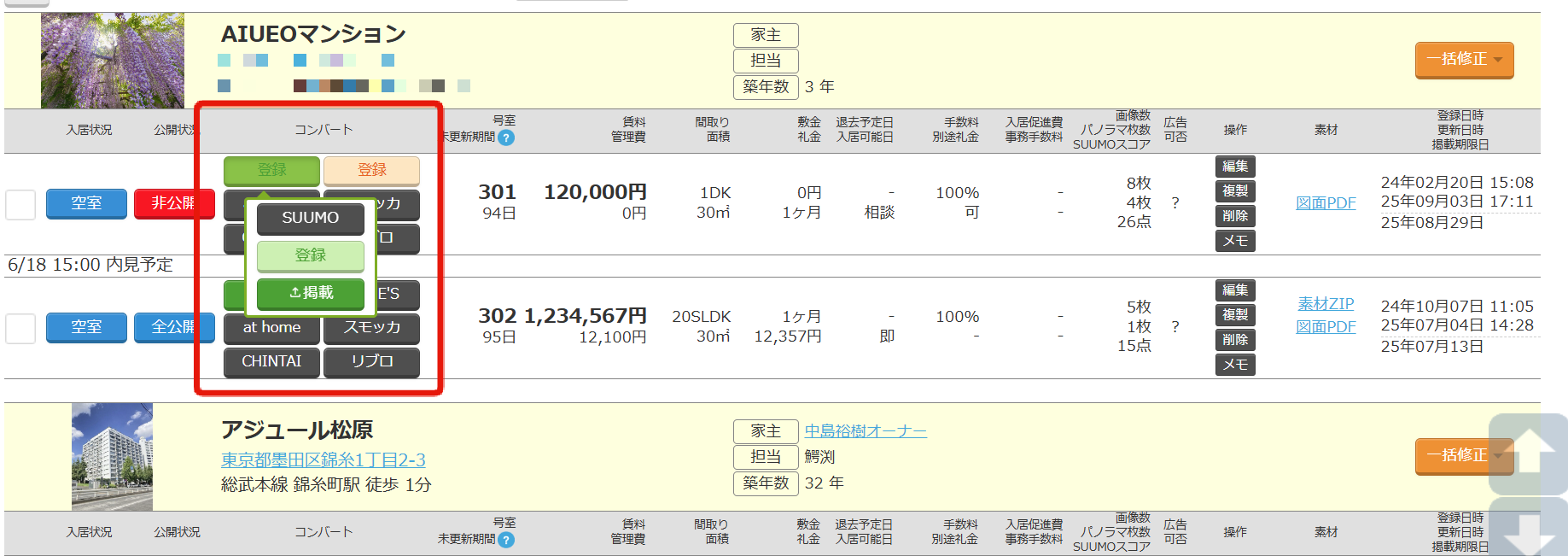This screenshot has height=556, width=1568.
Task: Toggle the 全公開 status for room 302
Action: coord(173,327)
